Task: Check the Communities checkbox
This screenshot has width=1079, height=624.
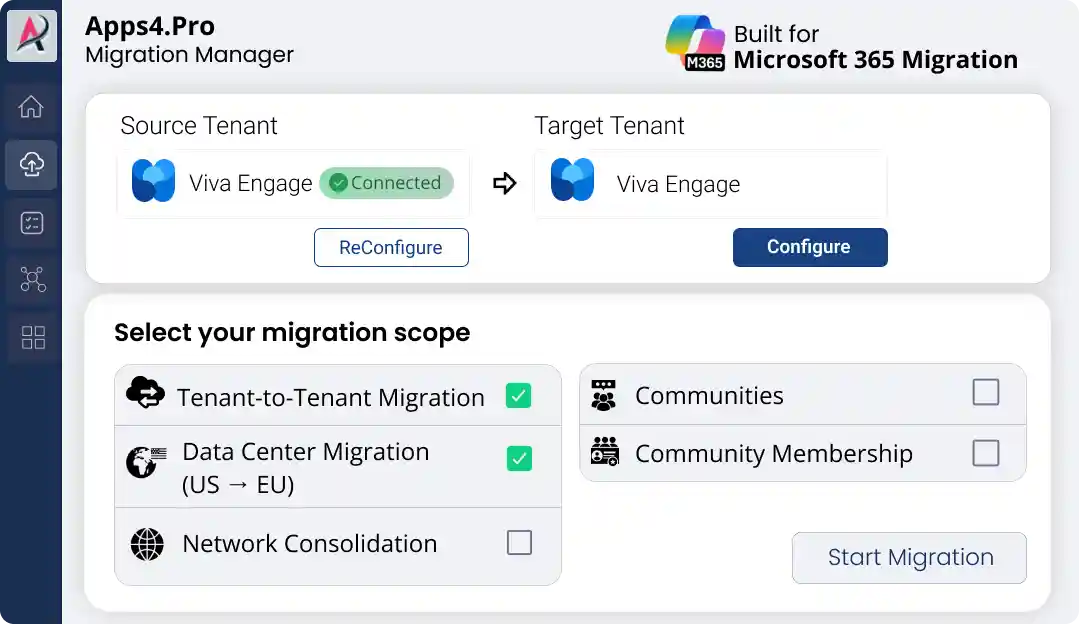Action: [x=985, y=392]
